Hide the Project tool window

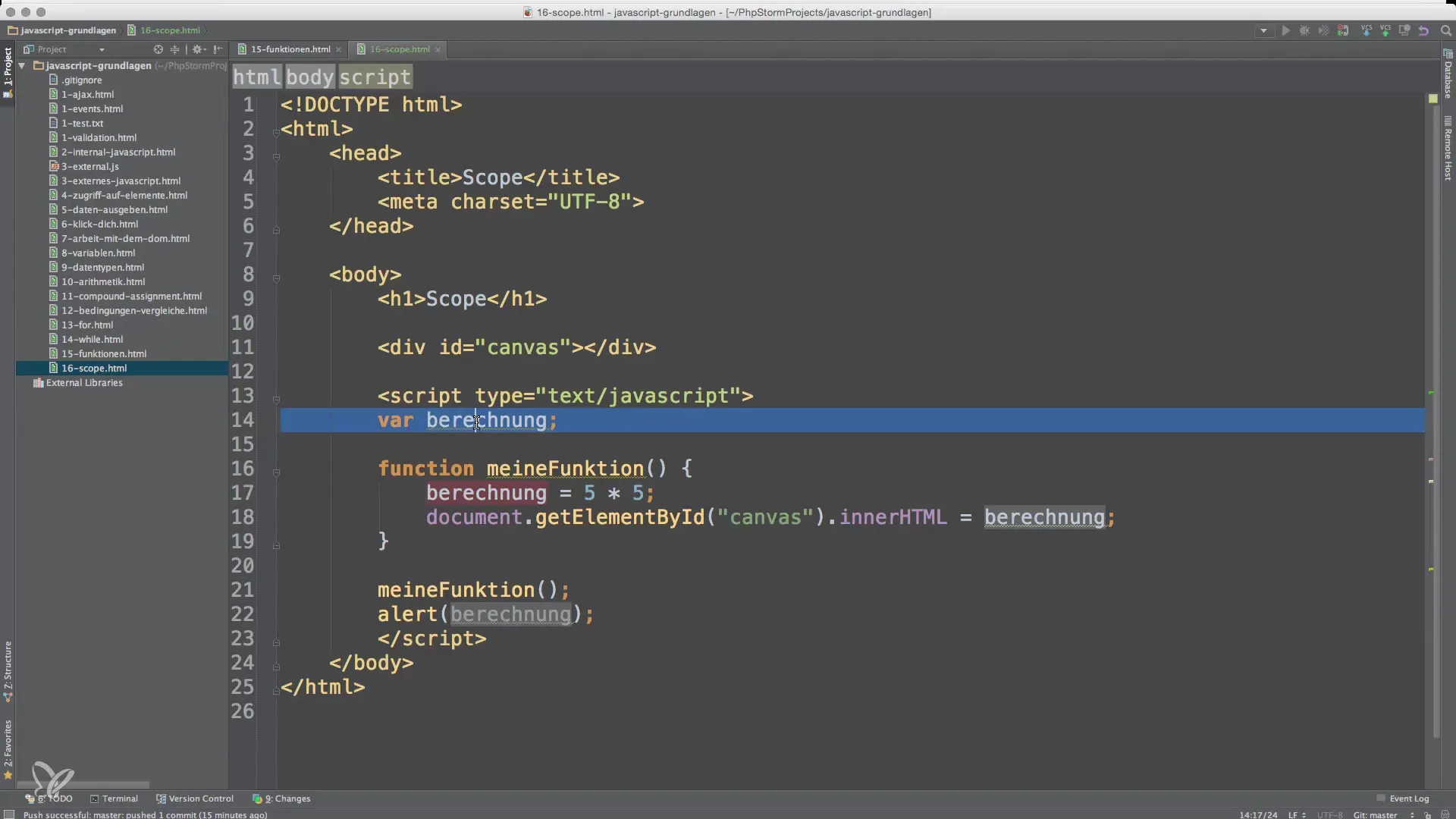(x=218, y=49)
